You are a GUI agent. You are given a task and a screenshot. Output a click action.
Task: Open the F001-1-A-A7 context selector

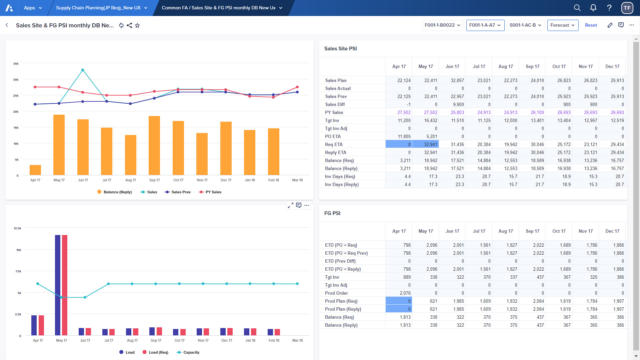tap(485, 25)
